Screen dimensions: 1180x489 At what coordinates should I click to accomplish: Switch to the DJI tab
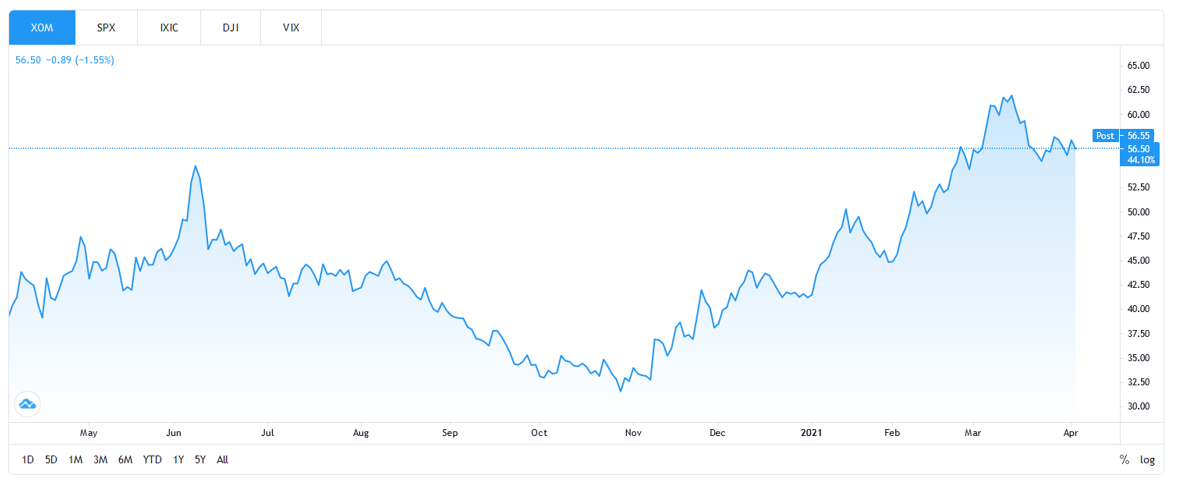(x=230, y=26)
